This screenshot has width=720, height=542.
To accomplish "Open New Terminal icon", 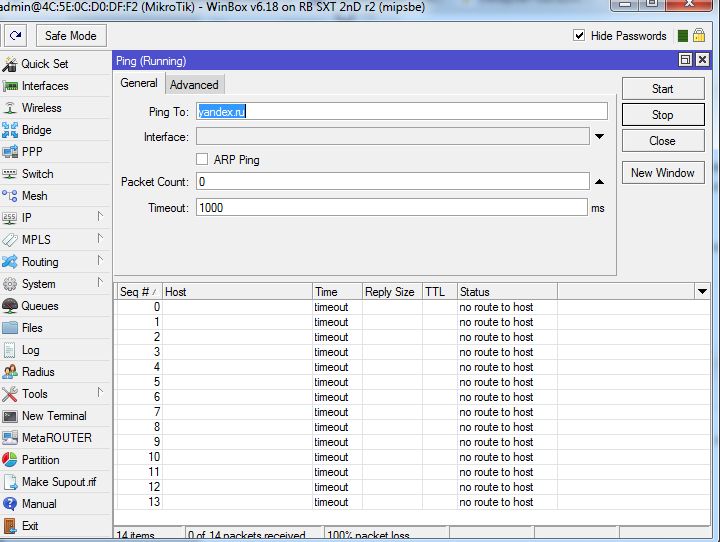I will (10, 416).
